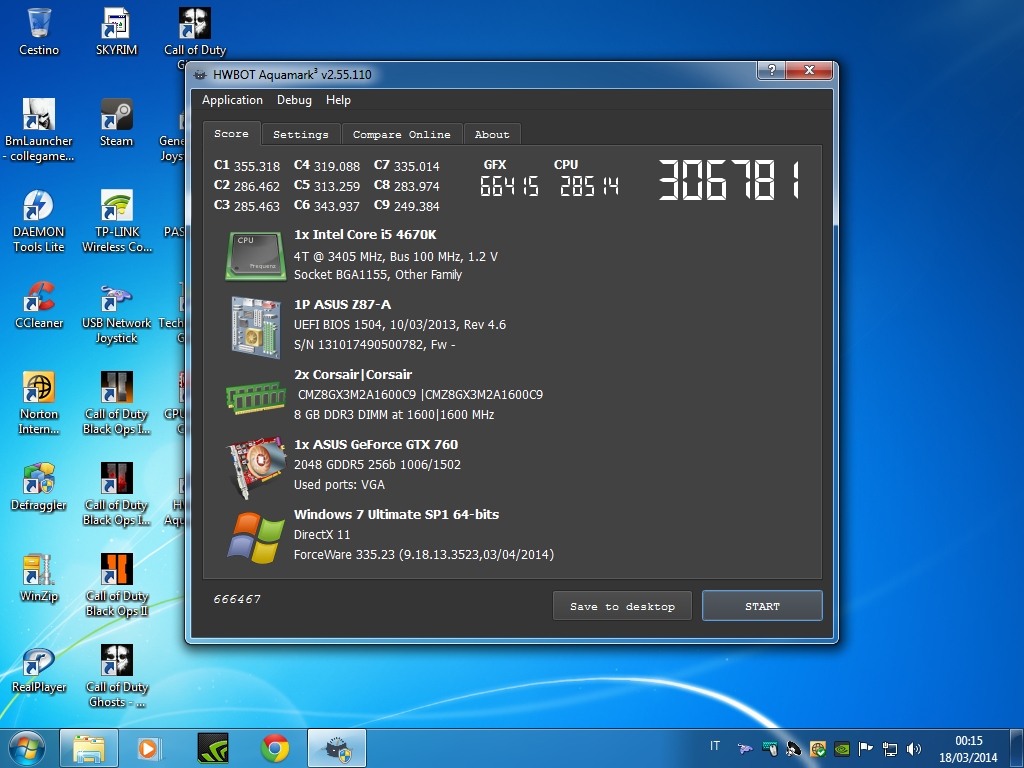Image resolution: width=1024 pixels, height=768 pixels.
Task: Click the START benchmark button
Action: pyautogui.click(x=762, y=606)
